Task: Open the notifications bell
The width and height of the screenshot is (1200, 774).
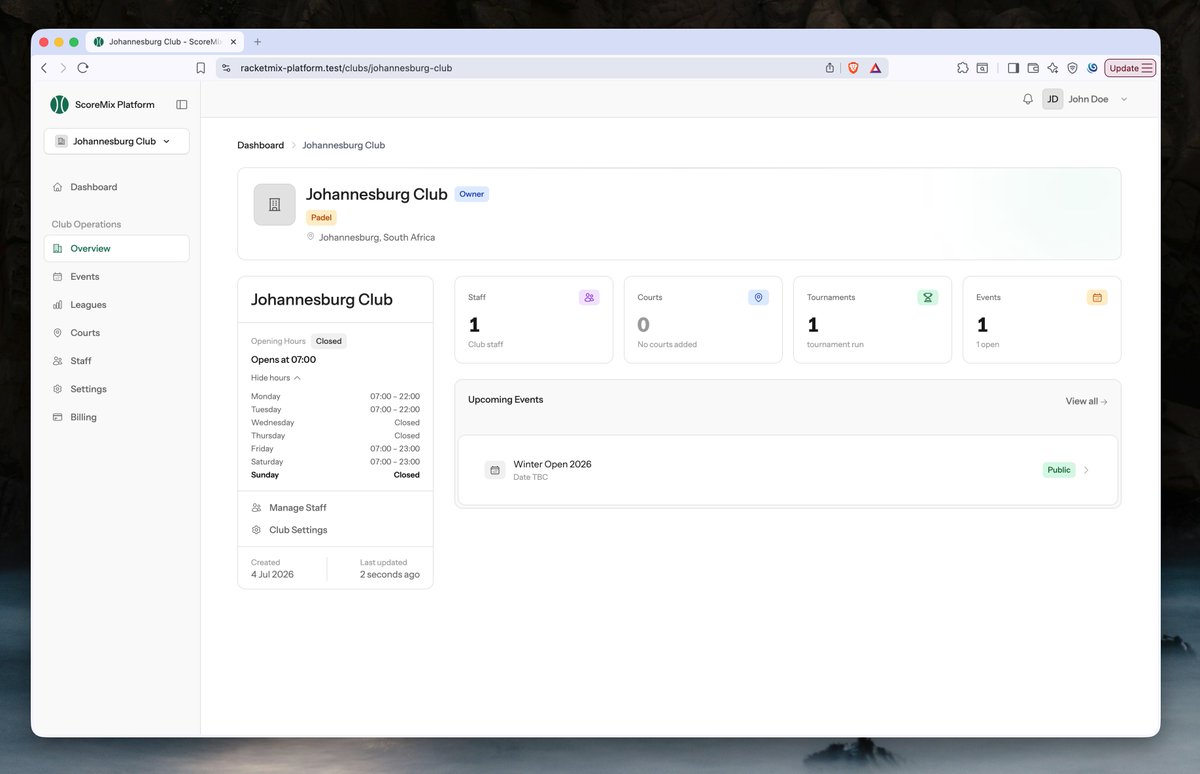Action: tap(1028, 99)
